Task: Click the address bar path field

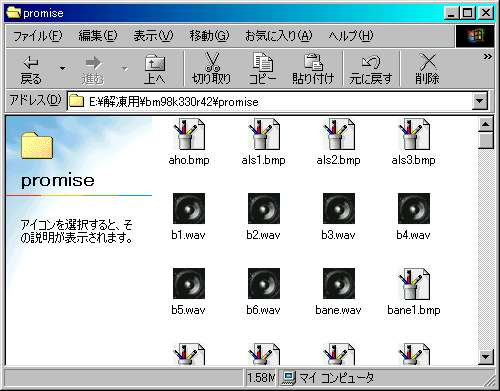Action: click(269, 101)
